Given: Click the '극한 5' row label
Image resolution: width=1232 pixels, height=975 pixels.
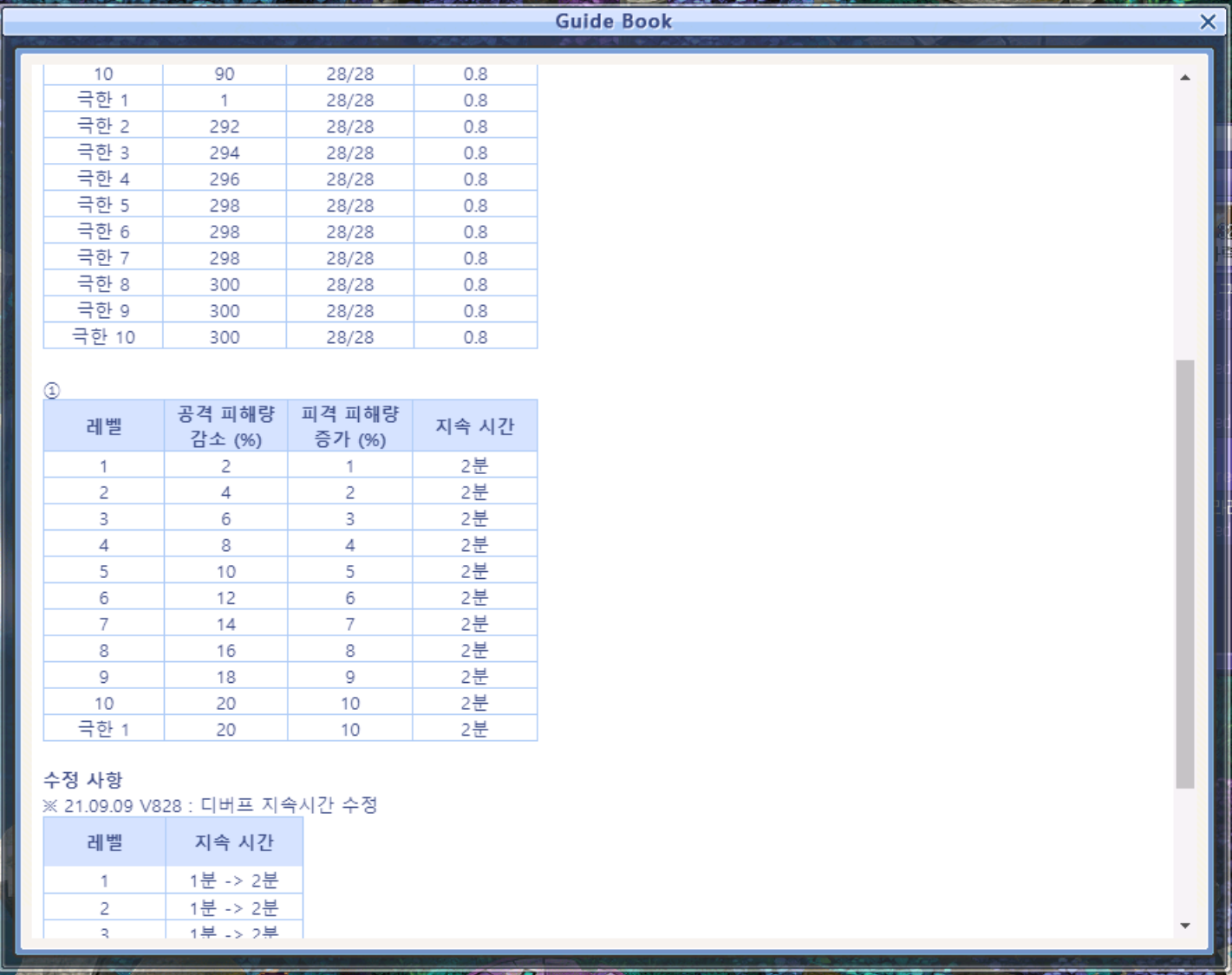Looking at the screenshot, I should coord(103,205).
